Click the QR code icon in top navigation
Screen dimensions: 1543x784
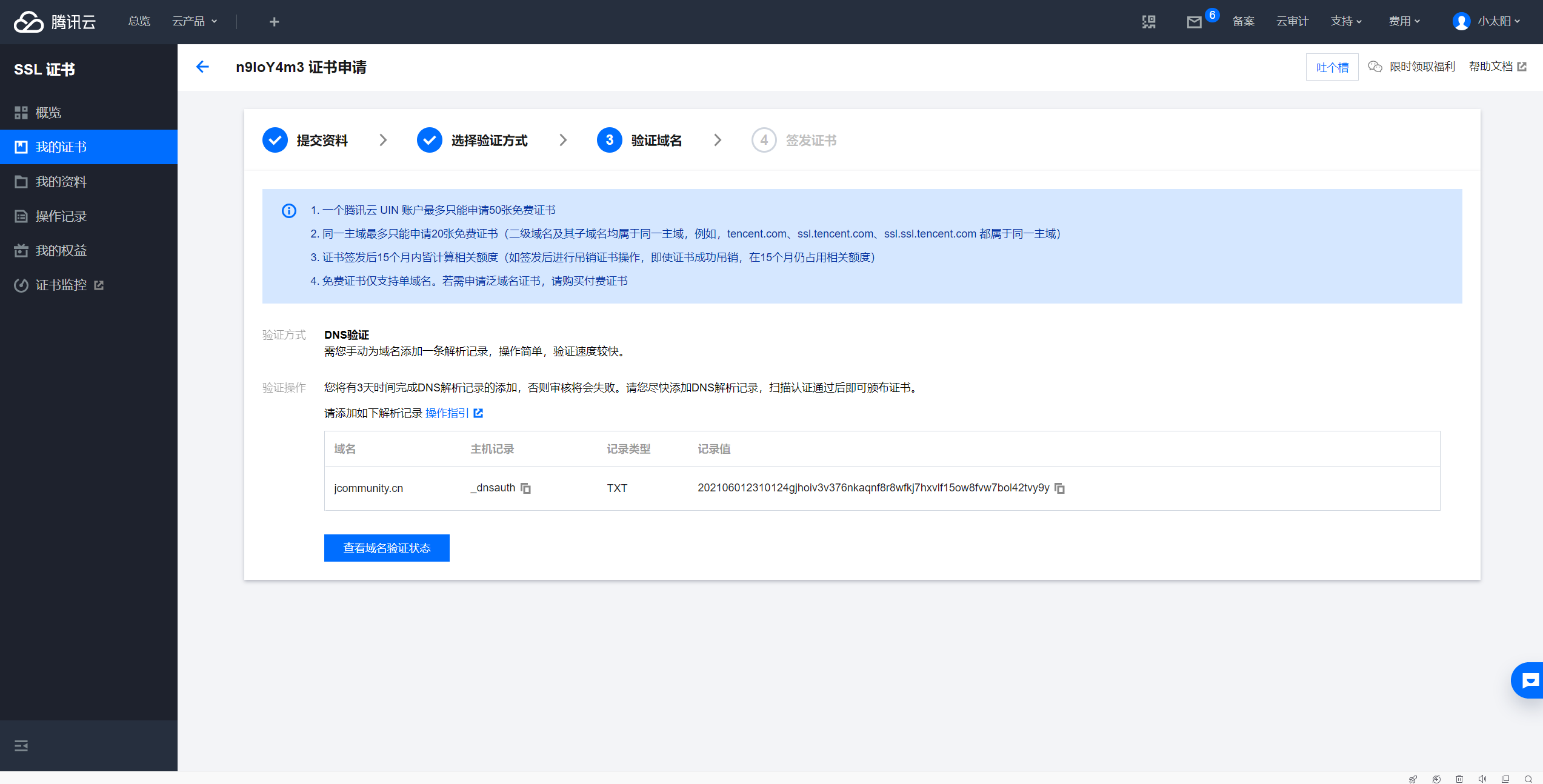(x=1149, y=21)
